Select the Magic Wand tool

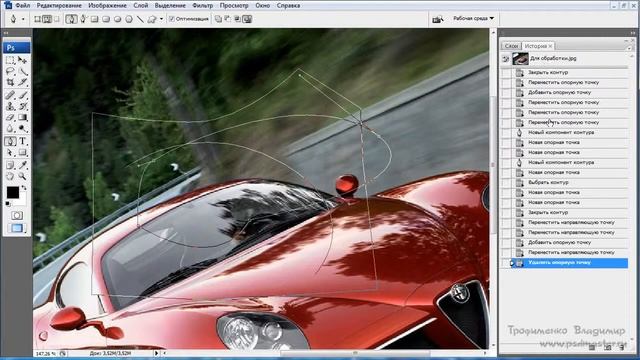pyautogui.click(x=22, y=72)
